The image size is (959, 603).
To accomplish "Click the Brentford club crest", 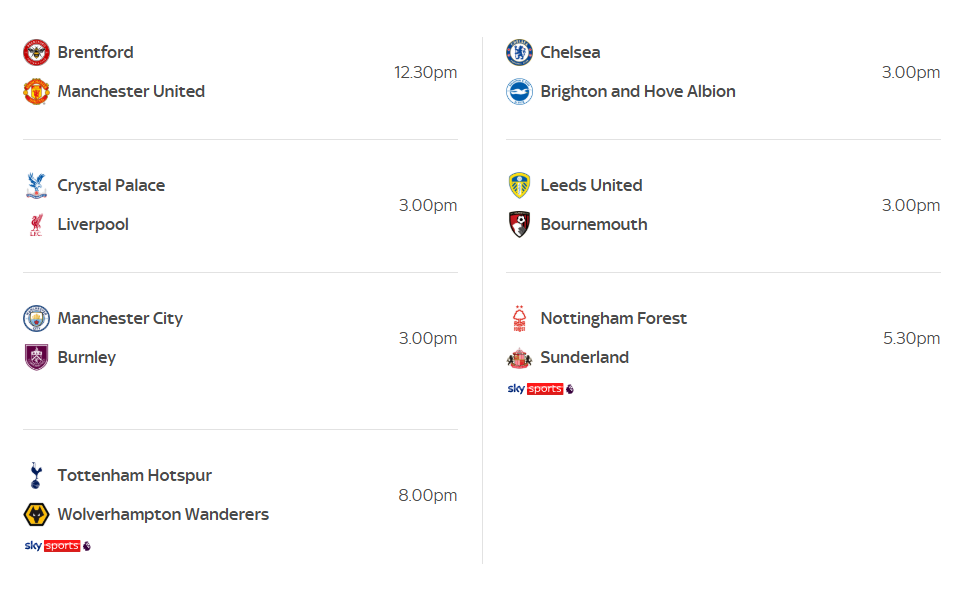I will tap(36, 52).
